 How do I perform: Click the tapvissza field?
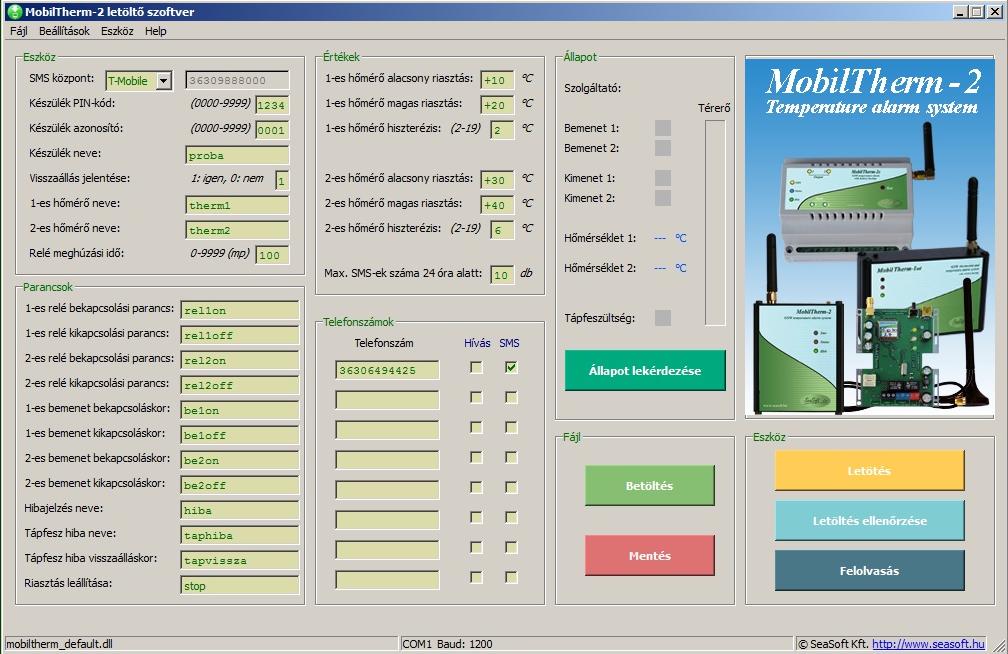coord(240,561)
